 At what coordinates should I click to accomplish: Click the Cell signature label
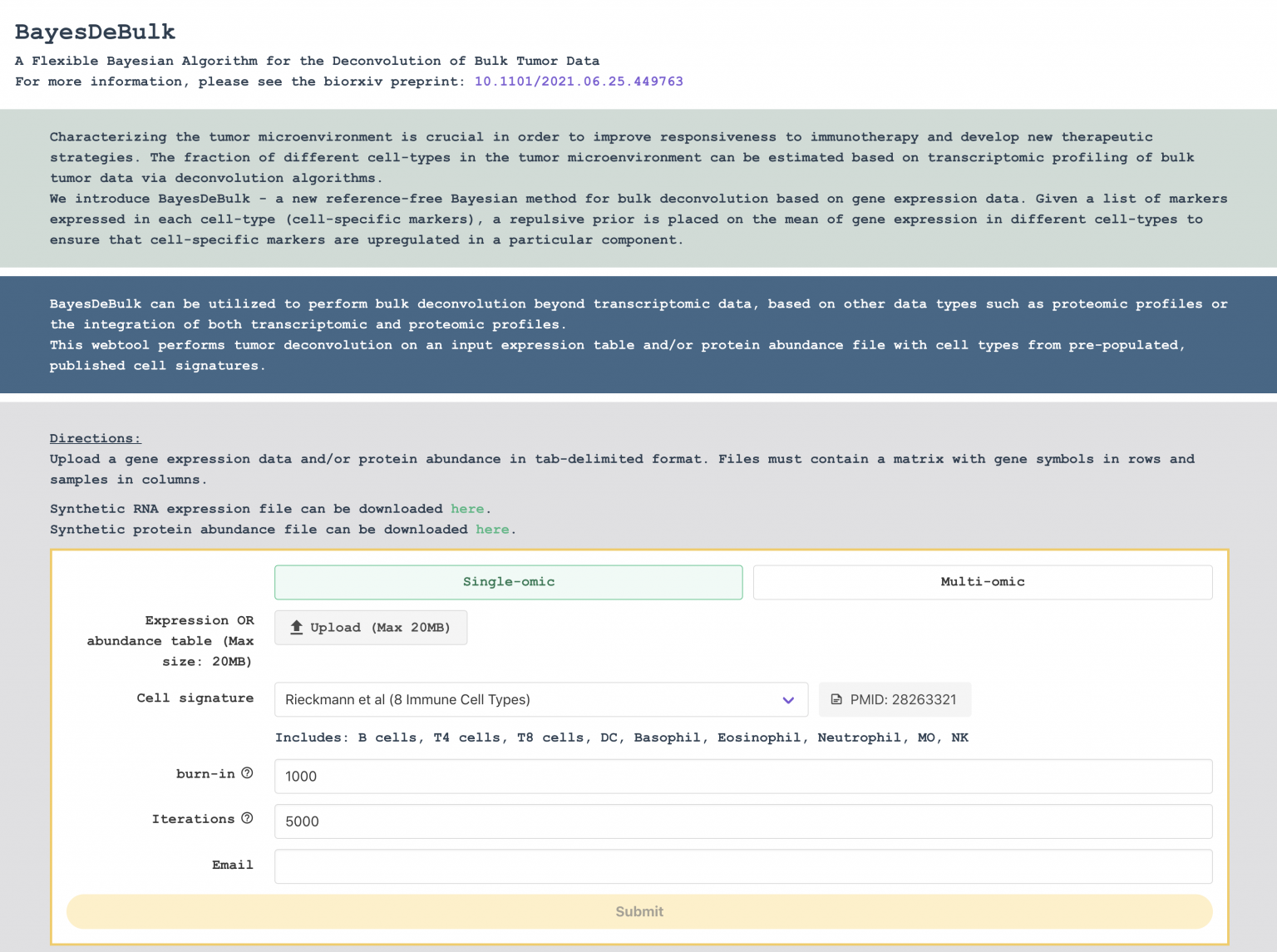[x=195, y=698]
